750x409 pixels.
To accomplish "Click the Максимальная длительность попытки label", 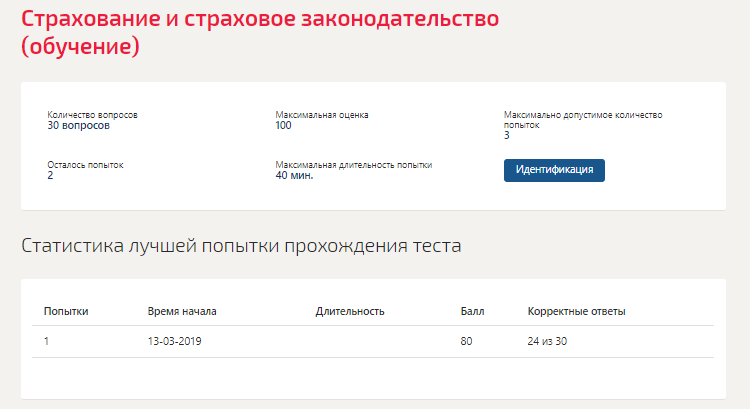I will [353, 165].
